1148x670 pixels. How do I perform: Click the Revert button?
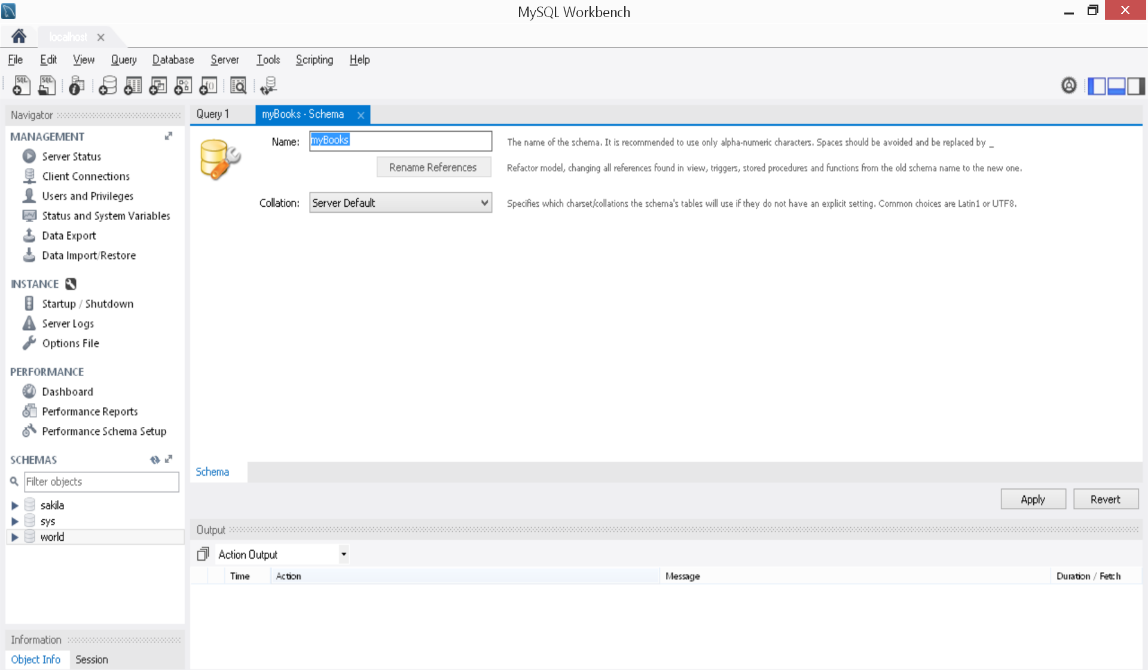[1106, 499]
